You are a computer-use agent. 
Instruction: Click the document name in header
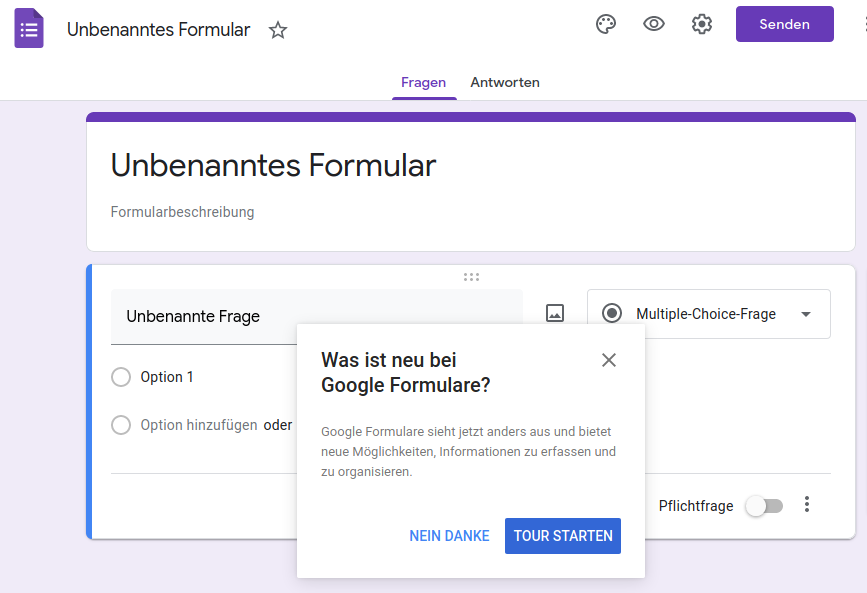pyautogui.click(x=158, y=30)
